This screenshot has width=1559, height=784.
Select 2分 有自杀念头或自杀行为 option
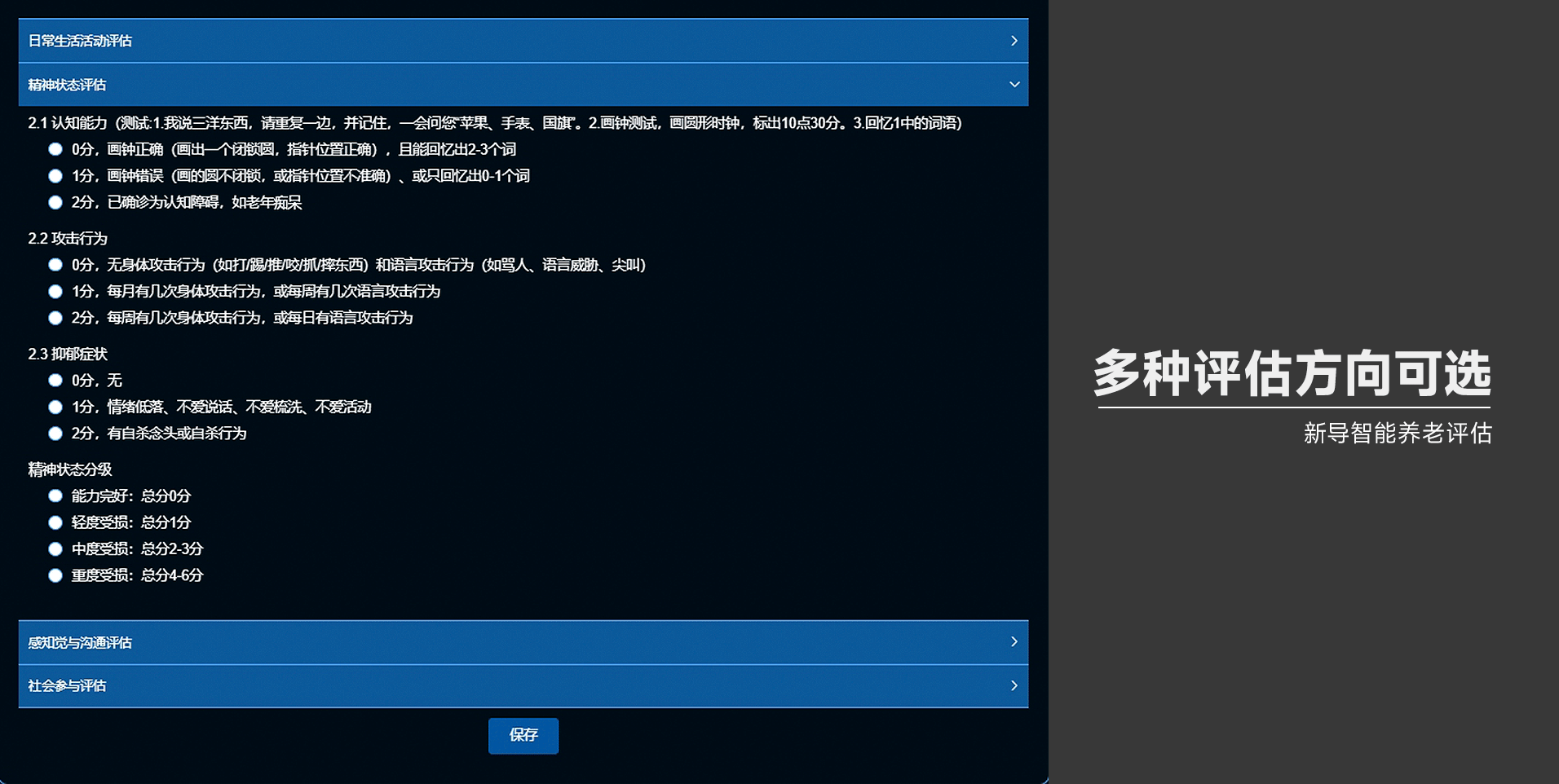pyautogui.click(x=55, y=434)
